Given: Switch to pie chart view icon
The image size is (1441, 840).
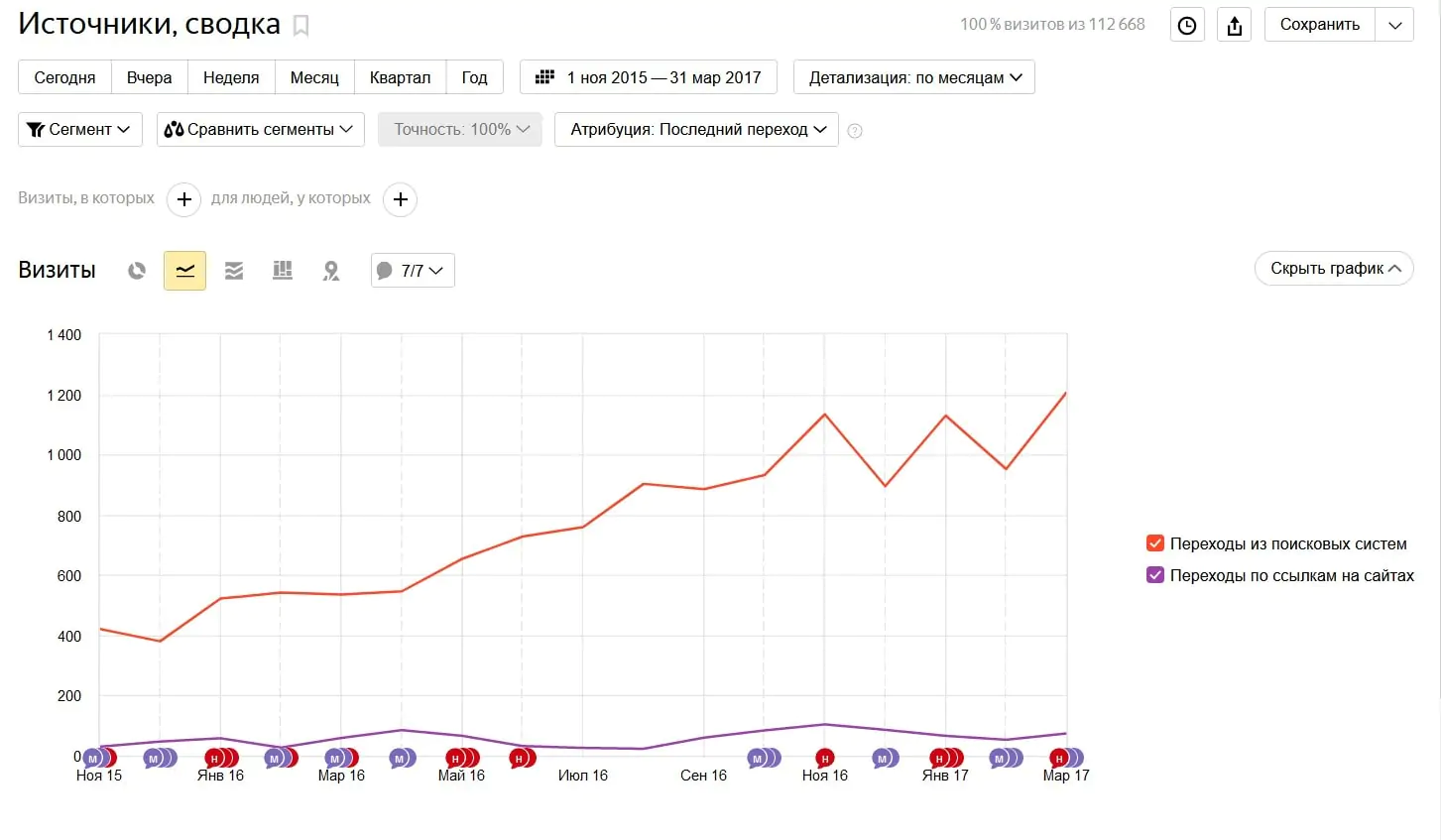Looking at the screenshot, I should [137, 271].
